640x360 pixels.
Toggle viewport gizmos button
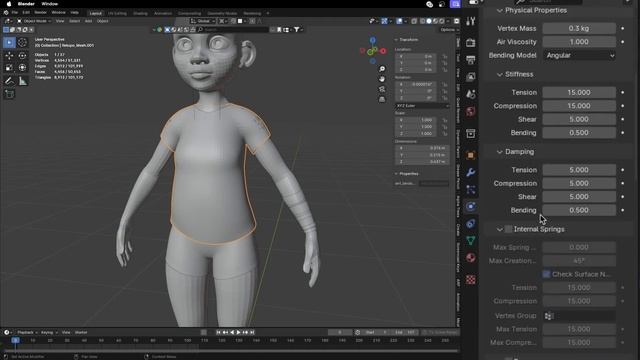(384, 21)
